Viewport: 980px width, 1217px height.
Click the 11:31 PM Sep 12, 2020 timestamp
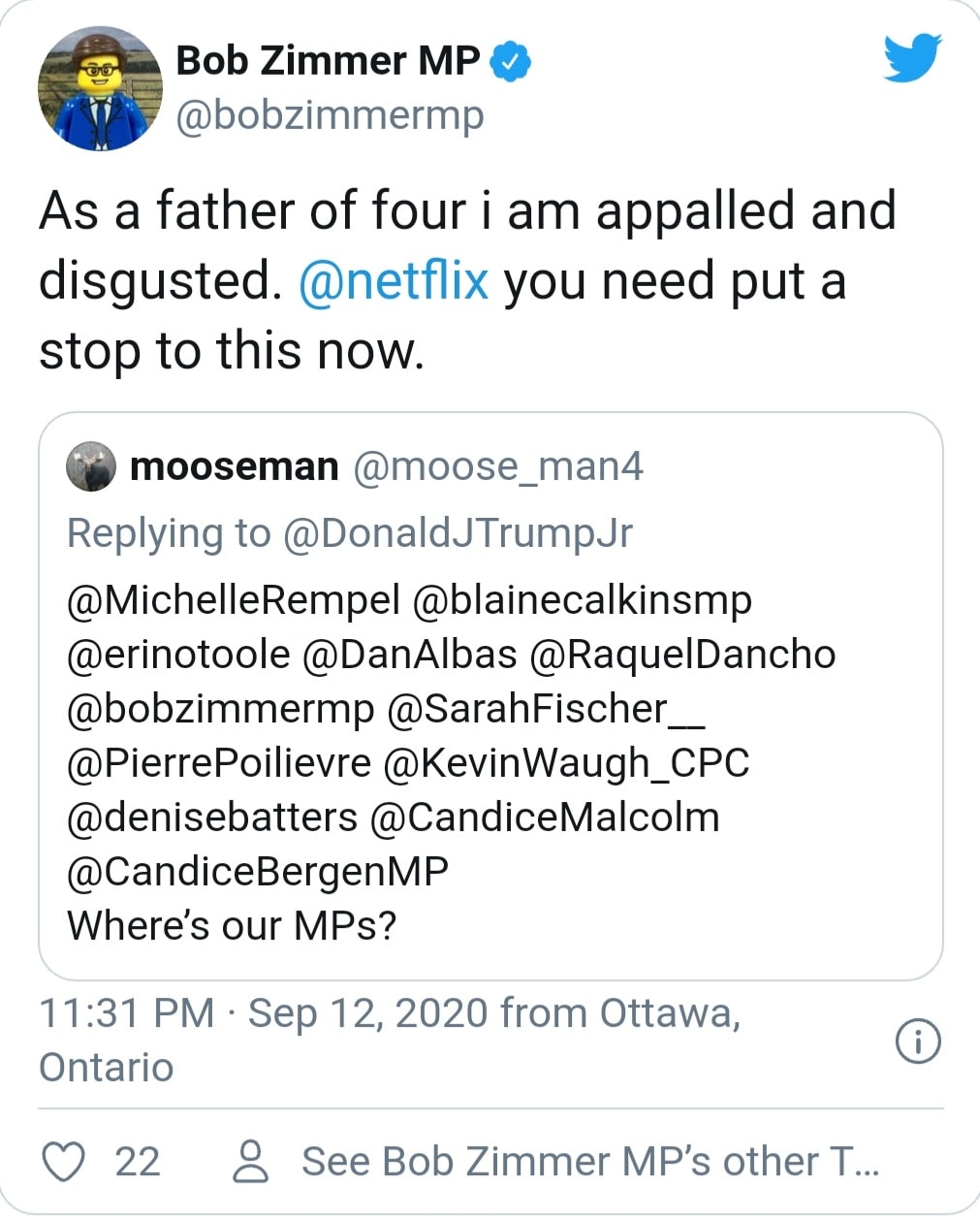click(388, 1014)
